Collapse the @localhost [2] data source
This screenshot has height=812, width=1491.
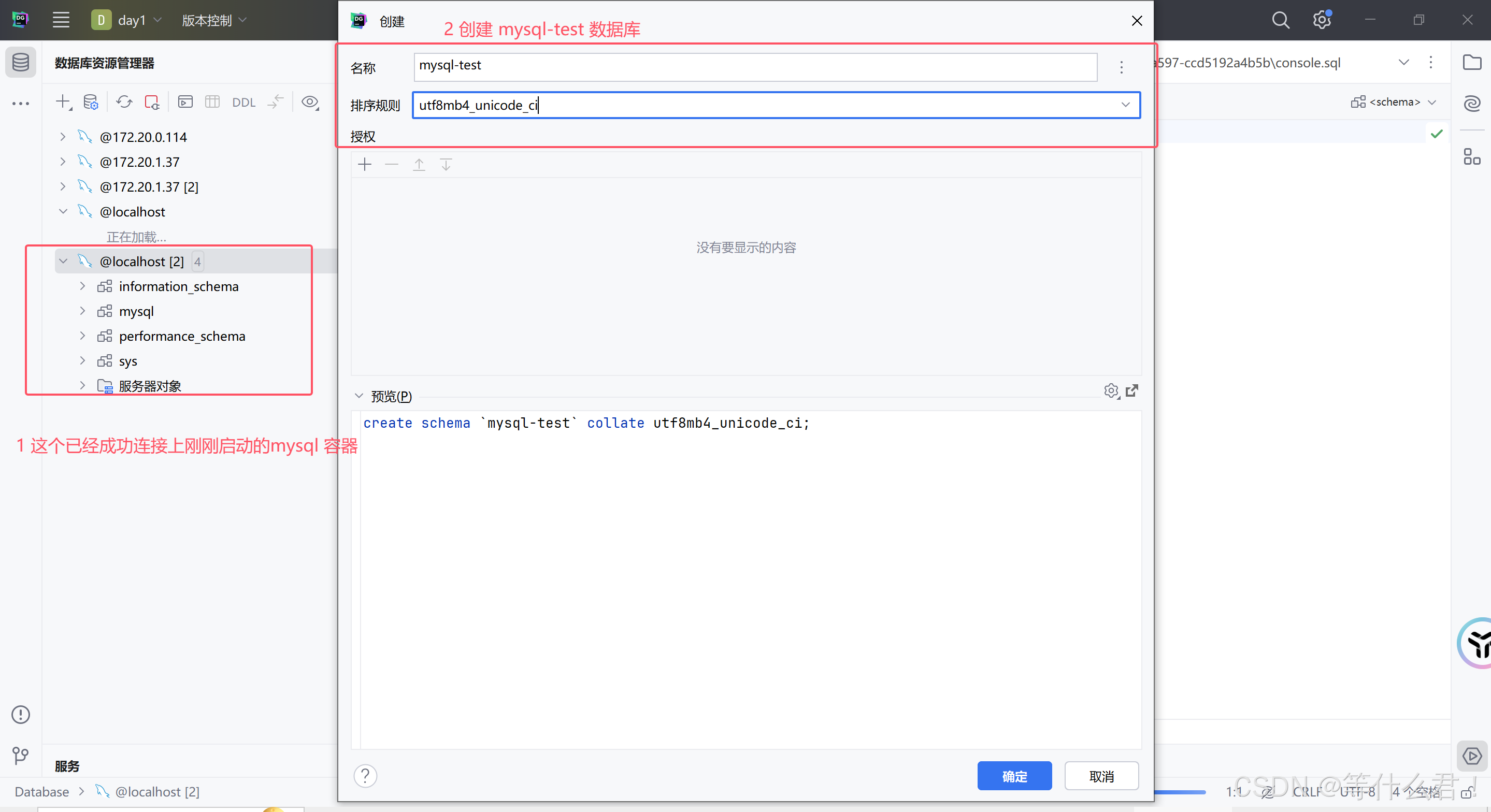(x=63, y=261)
